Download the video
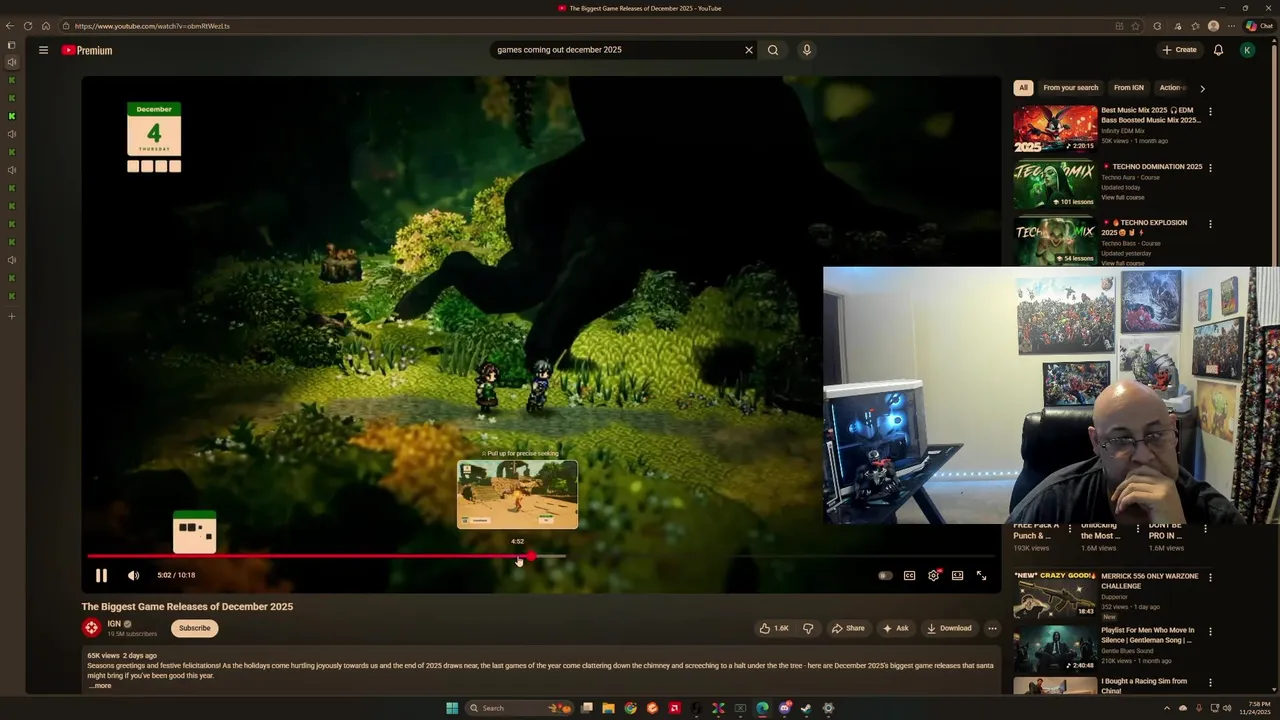1280x720 pixels. point(949,628)
